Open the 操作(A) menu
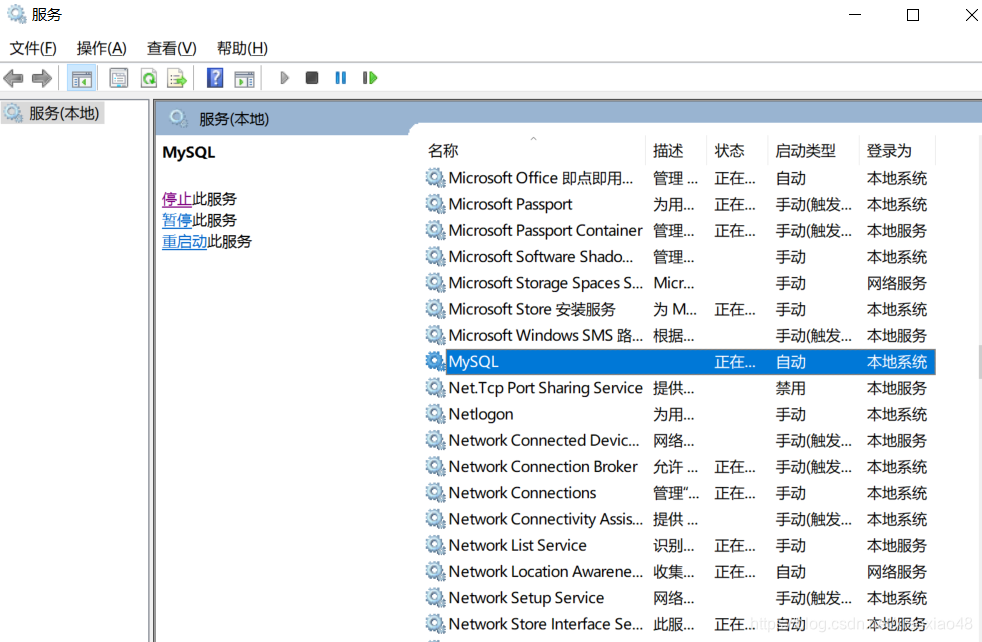The height and width of the screenshot is (642, 982). click(101, 48)
